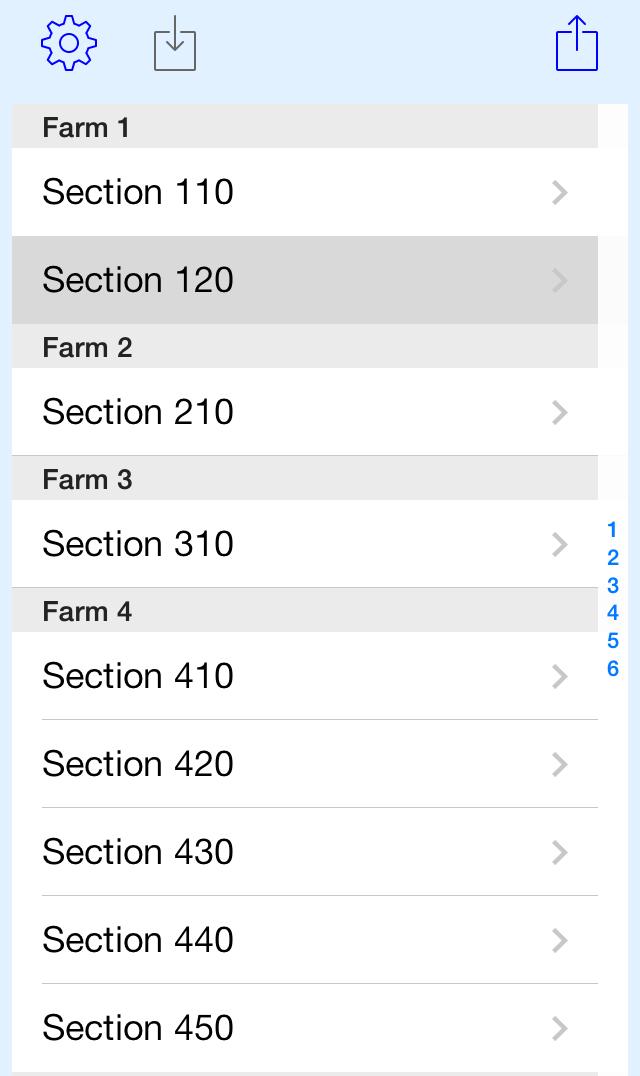640x1076 pixels.
Task: Select the Farm 4 section header
Action: tap(305, 610)
